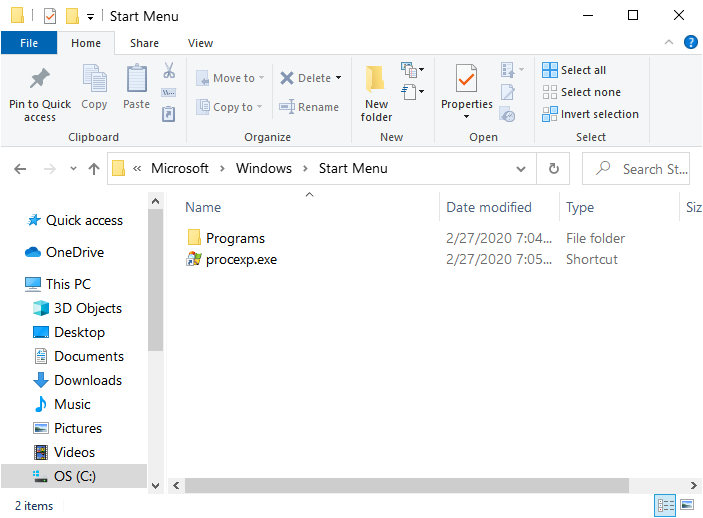Click the Windows breadcrumb segment
703x518 pixels.
(264, 168)
